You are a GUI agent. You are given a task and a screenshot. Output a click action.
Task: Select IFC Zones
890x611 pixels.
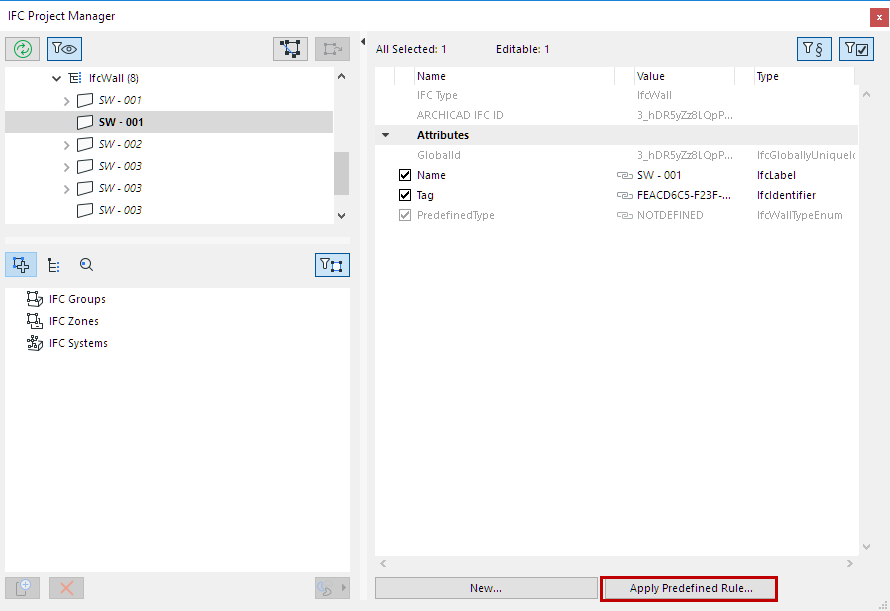[x=74, y=321]
